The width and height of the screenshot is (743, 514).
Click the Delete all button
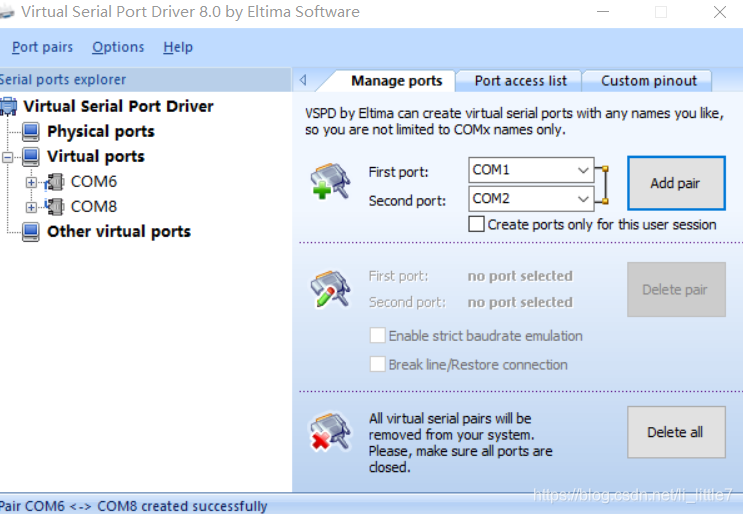tap(676, 432)
